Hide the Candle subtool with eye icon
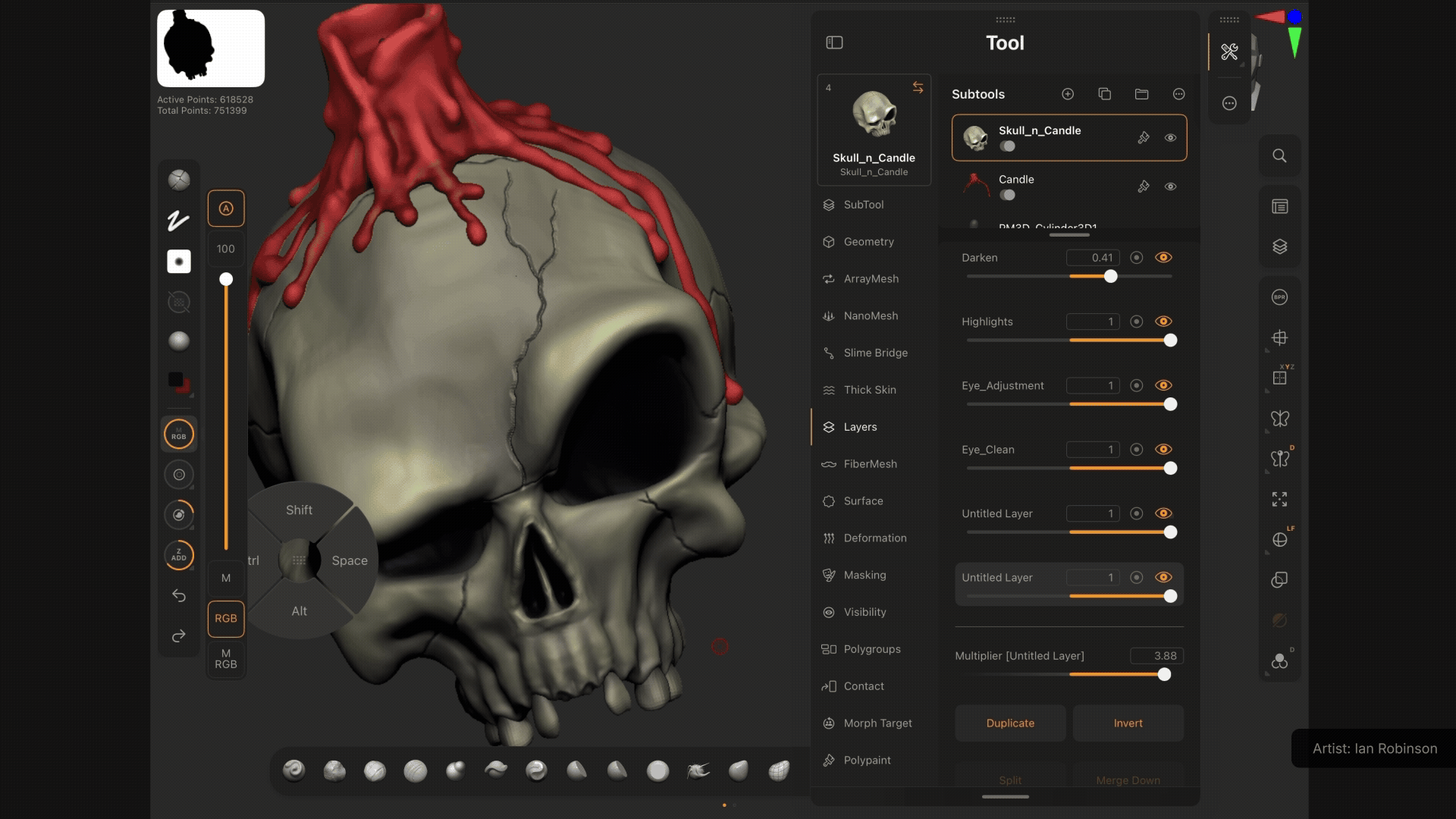This screenshot has height=819, width=1456. pyautogui.click(x=1170, y=187)
